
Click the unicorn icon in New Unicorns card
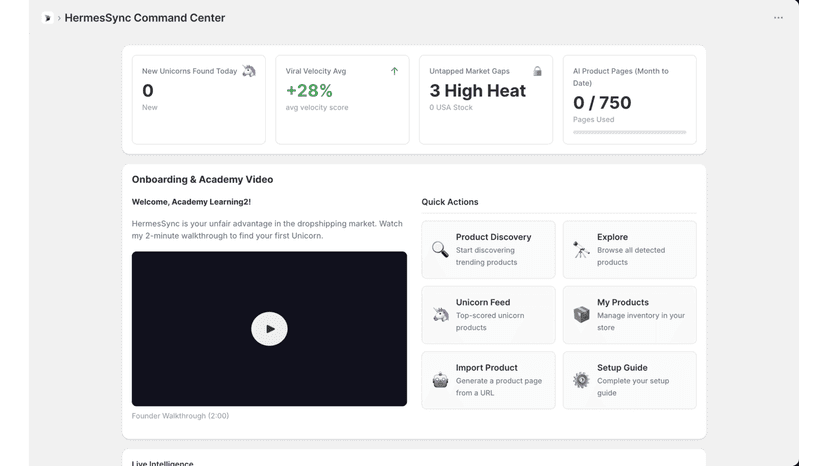(249, 71)
